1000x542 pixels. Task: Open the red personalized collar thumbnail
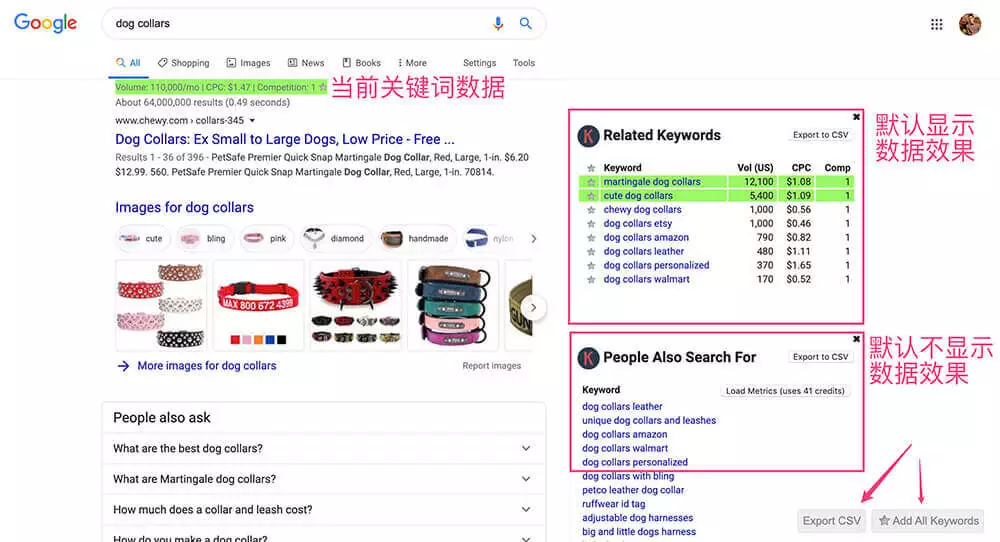(258, 305)
